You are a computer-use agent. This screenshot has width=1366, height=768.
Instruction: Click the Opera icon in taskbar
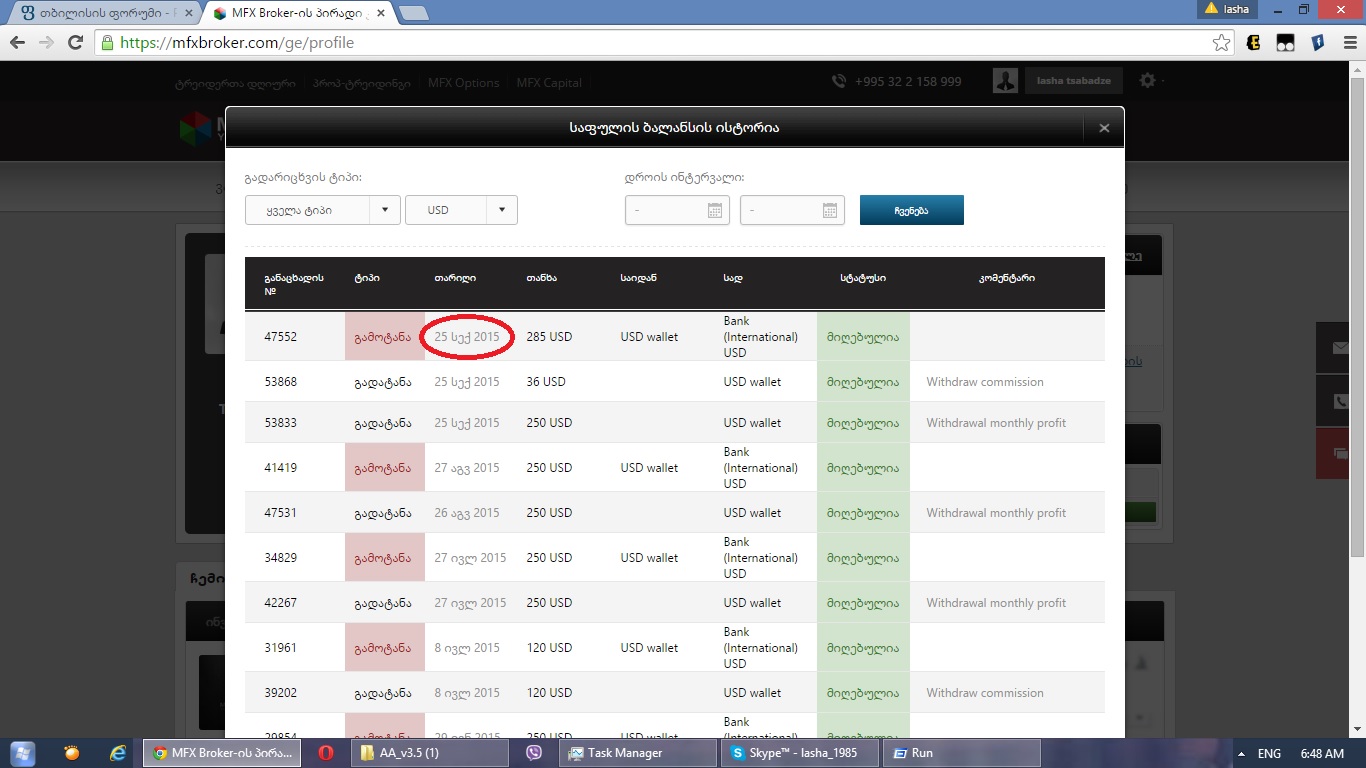click(x=325, y=753)
